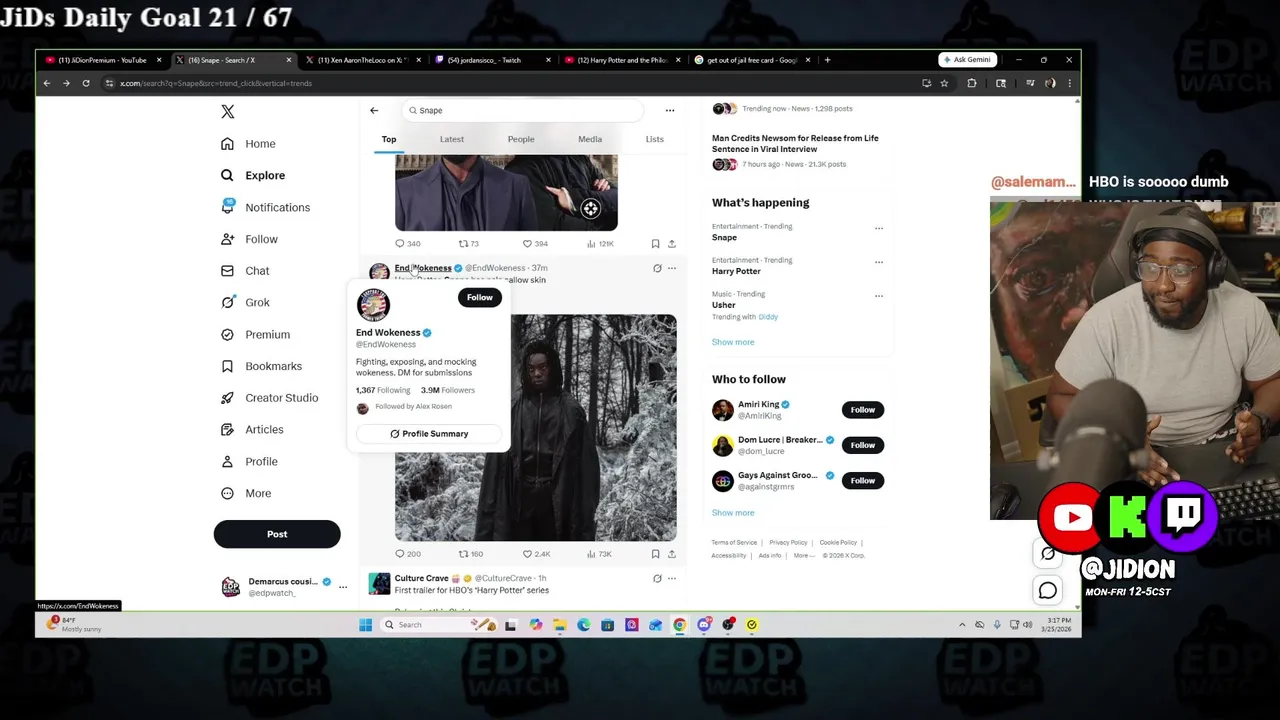The image size is (1280, 720).
Task: Click the Profile sidebar icon
Action: (x=227, y=461)
